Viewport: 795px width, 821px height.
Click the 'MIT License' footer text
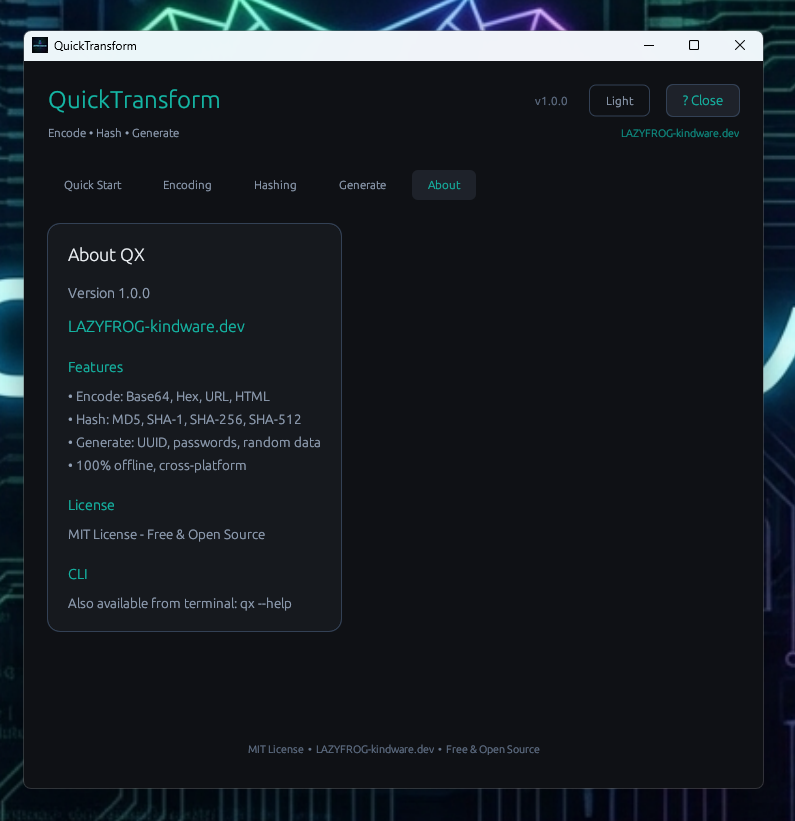click(x=275, y=749)
